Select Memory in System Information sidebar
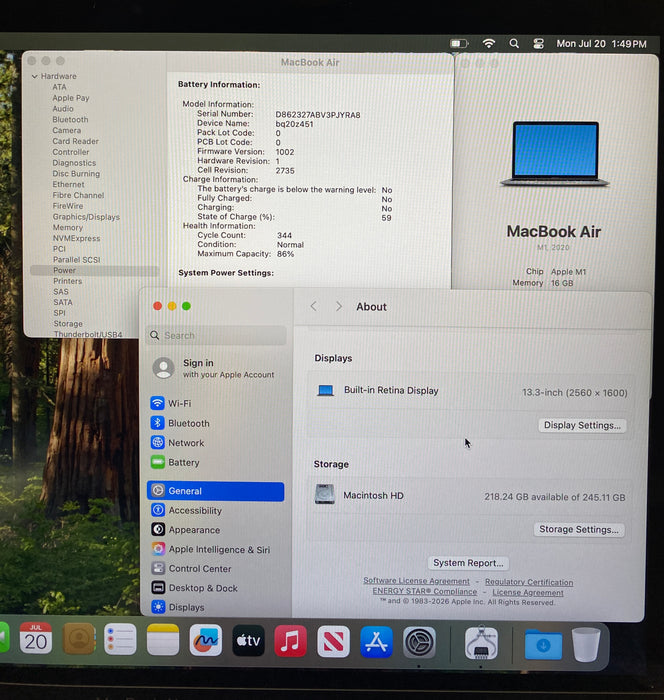Image resolution: width=664 pixels, height=700 pixels. 68,227
